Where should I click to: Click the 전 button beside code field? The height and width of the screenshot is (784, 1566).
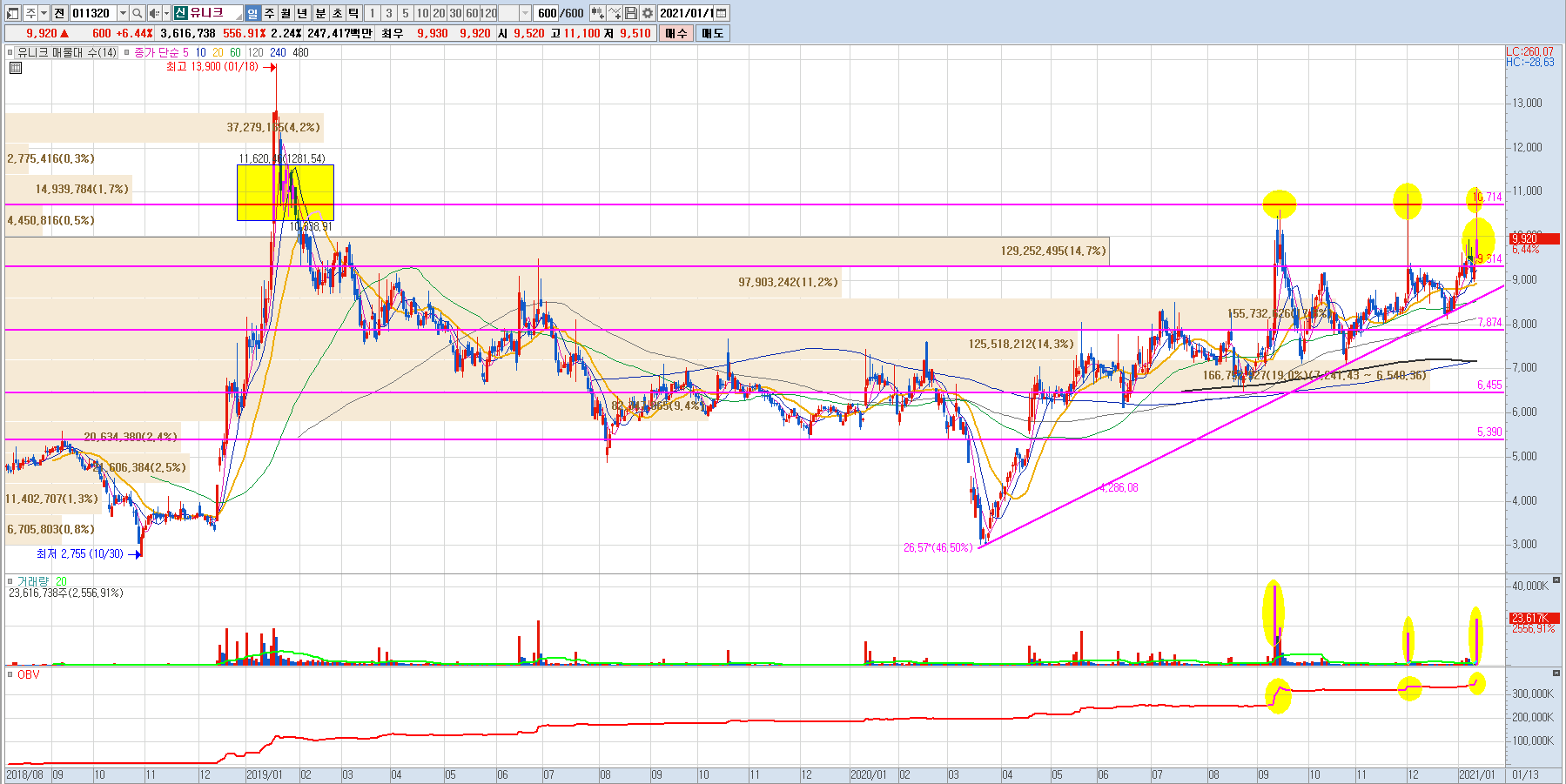[59, 13]
